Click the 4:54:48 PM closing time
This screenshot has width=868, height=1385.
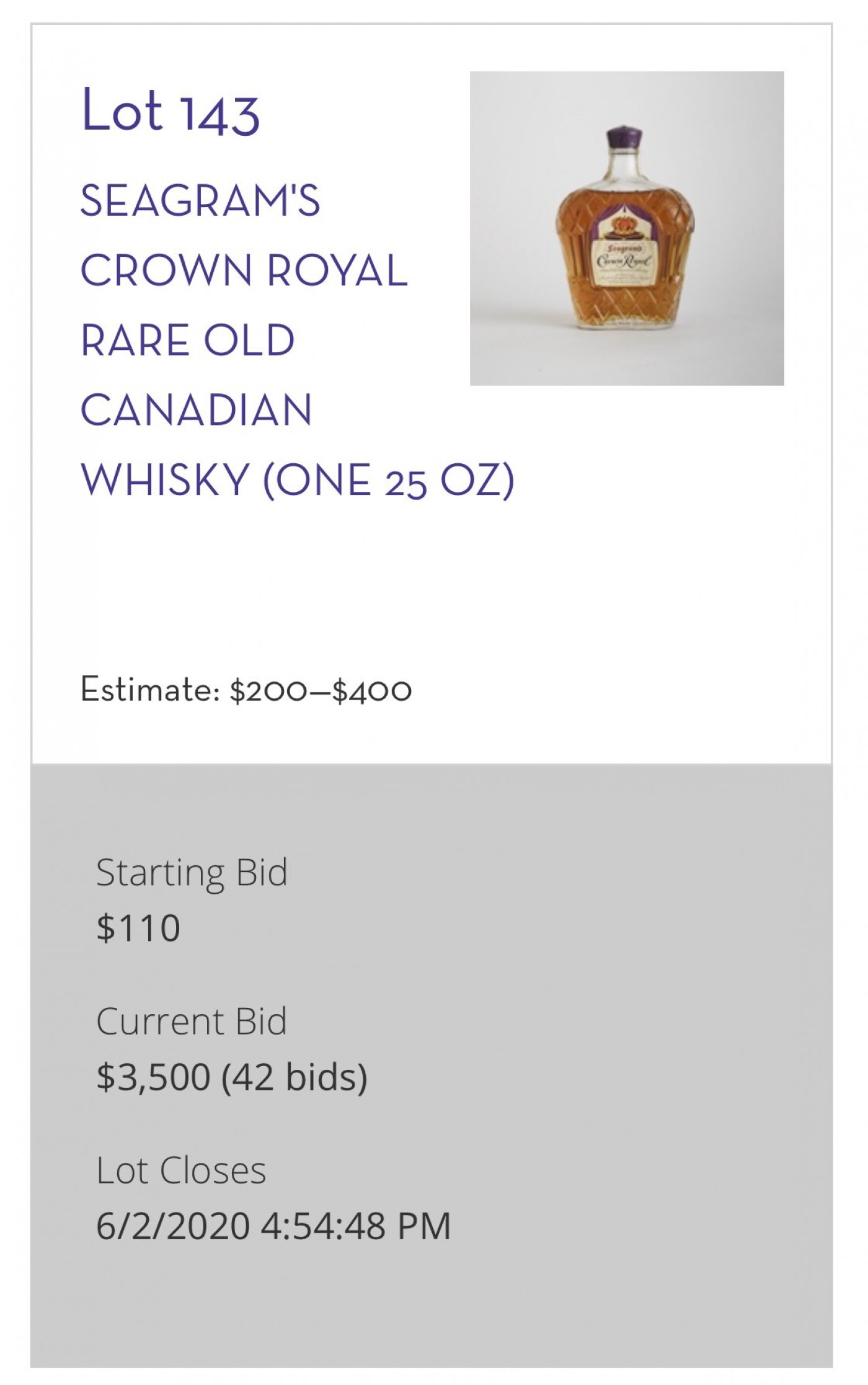(x=356, y=1226)
